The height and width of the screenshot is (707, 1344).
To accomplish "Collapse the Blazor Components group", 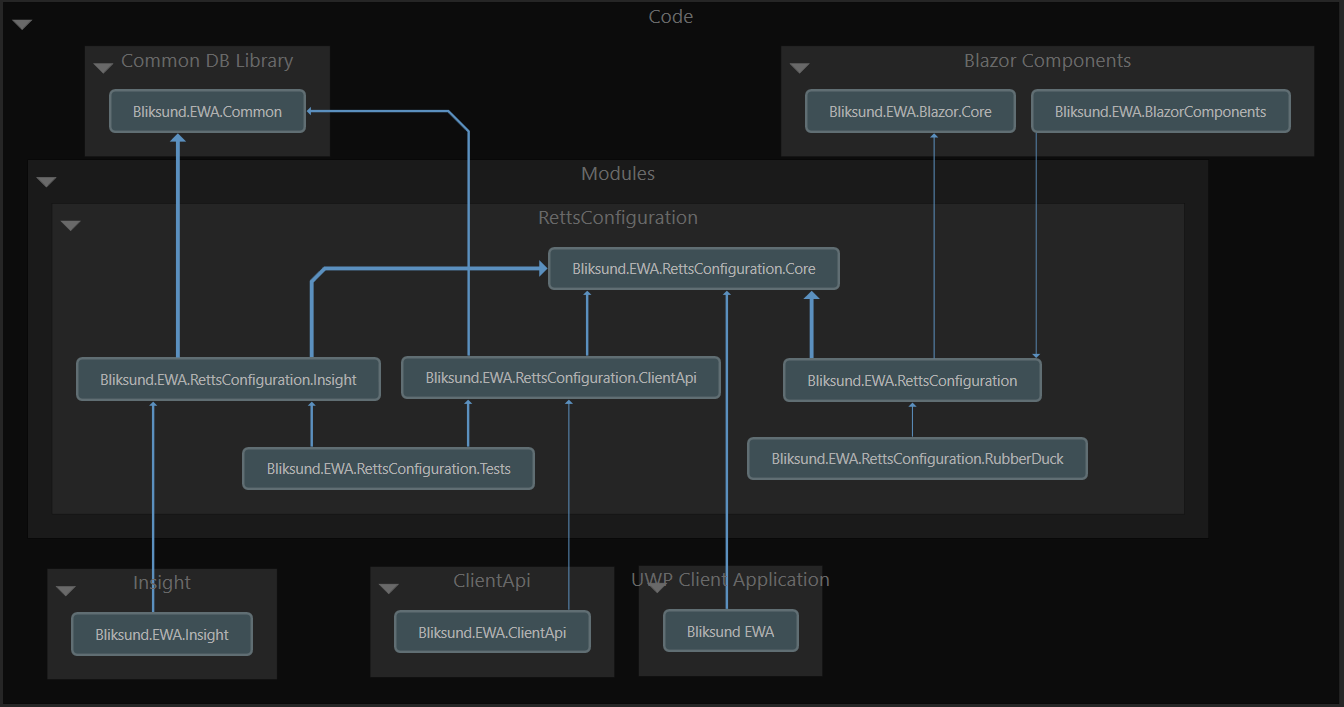I will pos(799,68).
